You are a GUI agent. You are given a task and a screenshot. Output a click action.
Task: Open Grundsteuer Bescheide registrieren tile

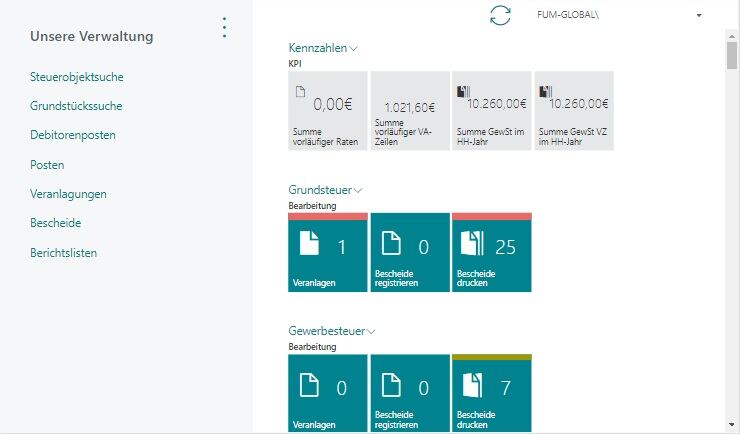coord(410,252)
